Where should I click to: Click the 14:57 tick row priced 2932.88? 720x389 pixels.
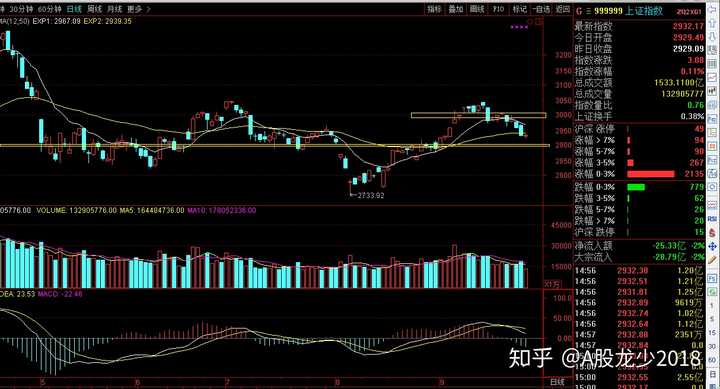pyautogui.click(x=639, y=335)
